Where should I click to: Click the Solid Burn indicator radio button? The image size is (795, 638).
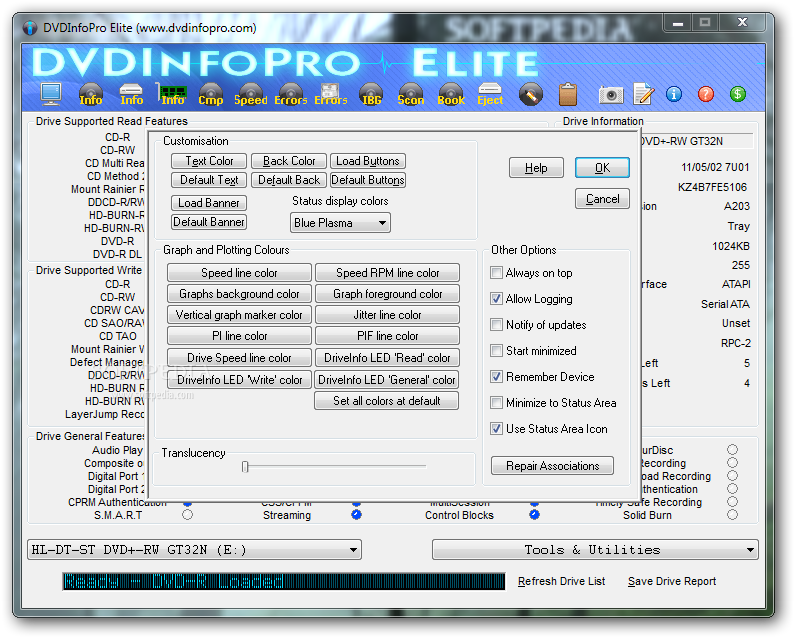point(732,515)
